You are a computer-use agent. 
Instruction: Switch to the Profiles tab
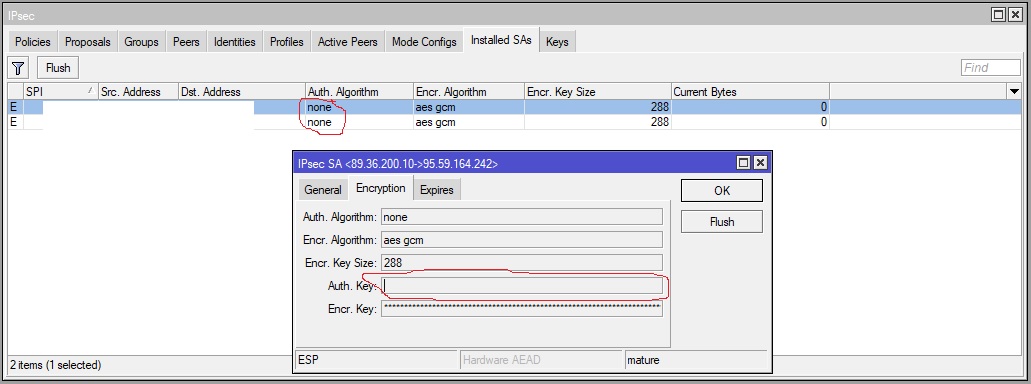[x=287, y=42]
